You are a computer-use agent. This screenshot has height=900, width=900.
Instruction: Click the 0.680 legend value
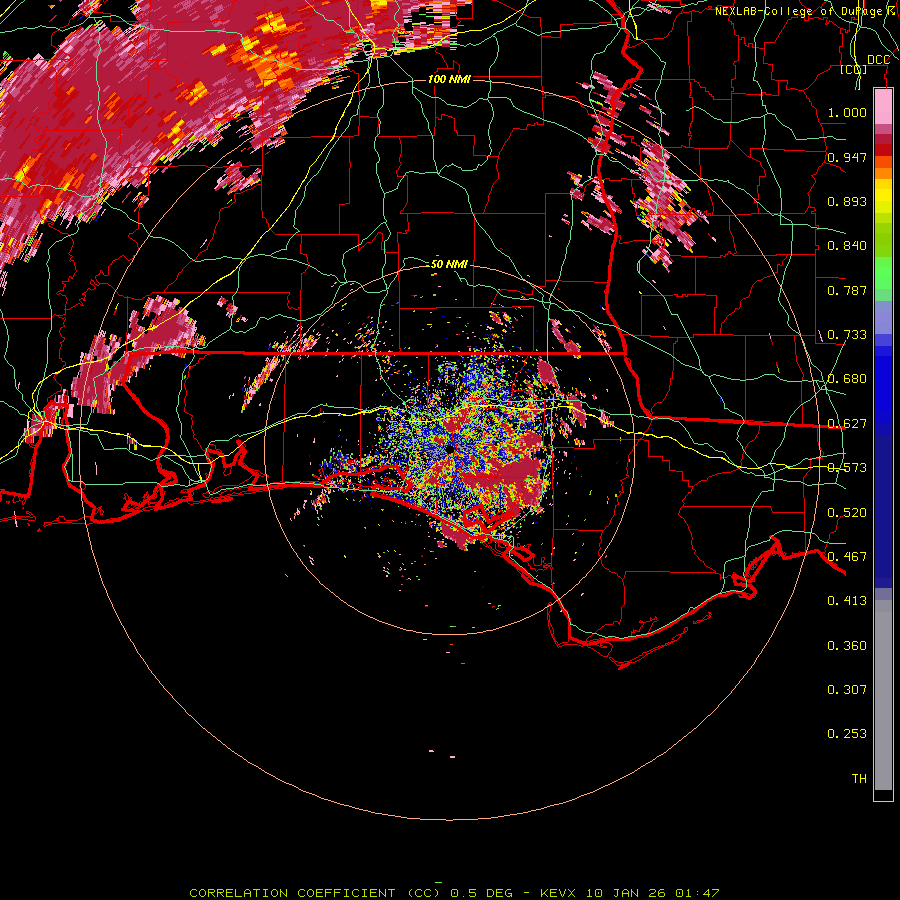coord(847,379)
